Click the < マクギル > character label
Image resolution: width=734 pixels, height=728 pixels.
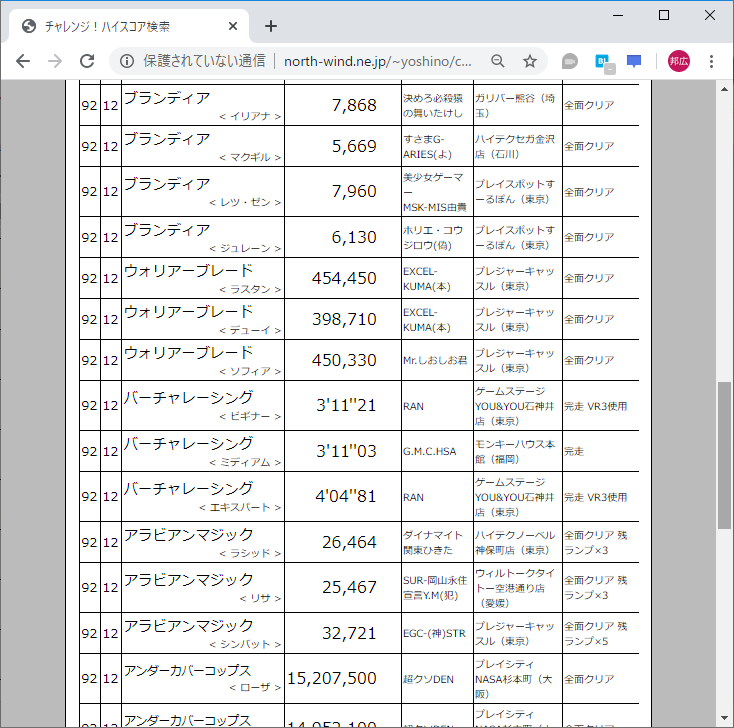[x=250, y=157]
